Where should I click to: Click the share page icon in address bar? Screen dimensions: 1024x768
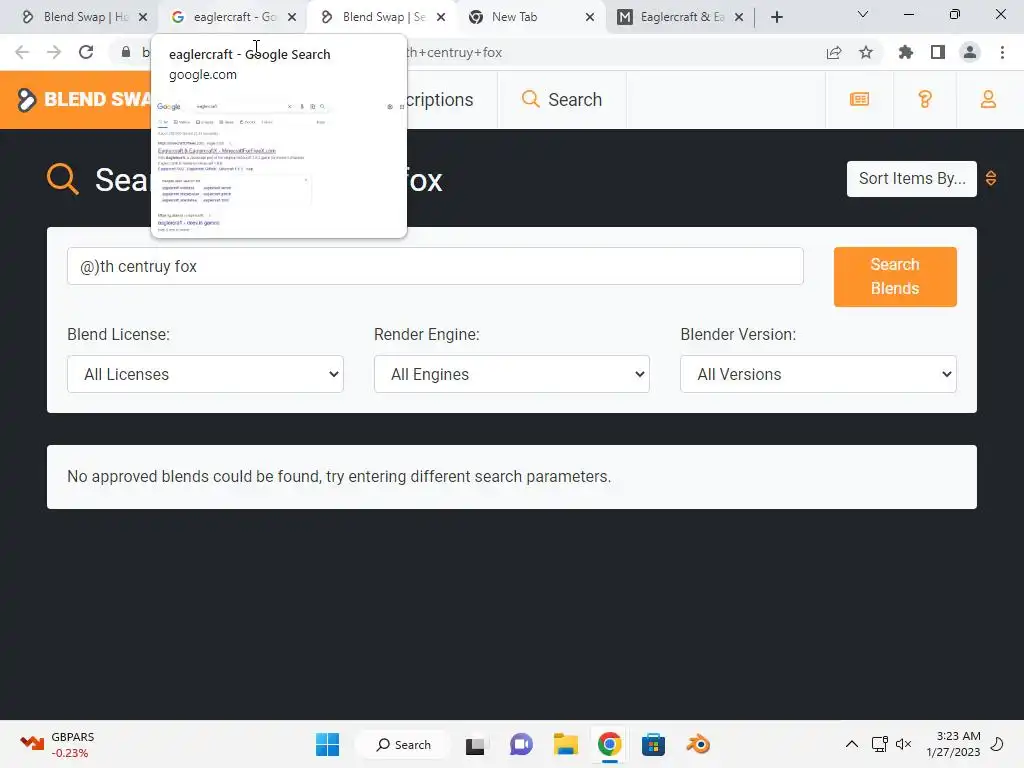pos(834,52)
